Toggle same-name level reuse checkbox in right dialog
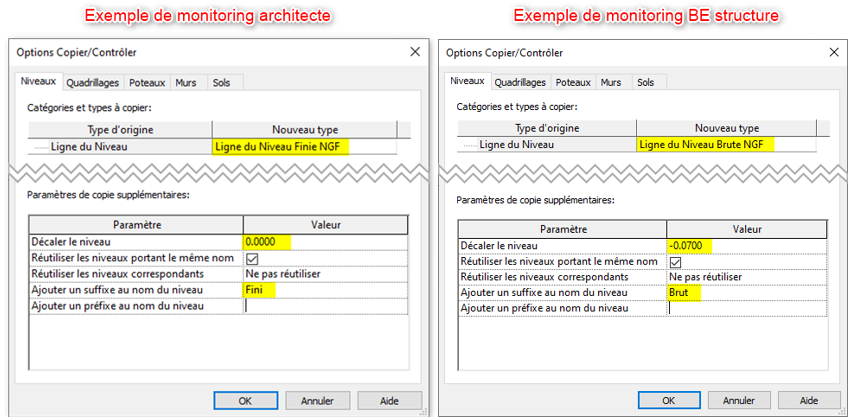The image size is (853, 420). coord(675,261)
